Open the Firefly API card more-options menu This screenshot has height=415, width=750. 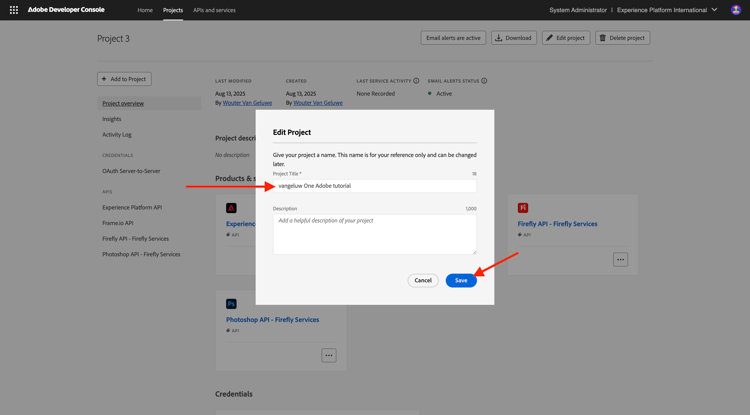pyautogui.click(x=620, y=260)
